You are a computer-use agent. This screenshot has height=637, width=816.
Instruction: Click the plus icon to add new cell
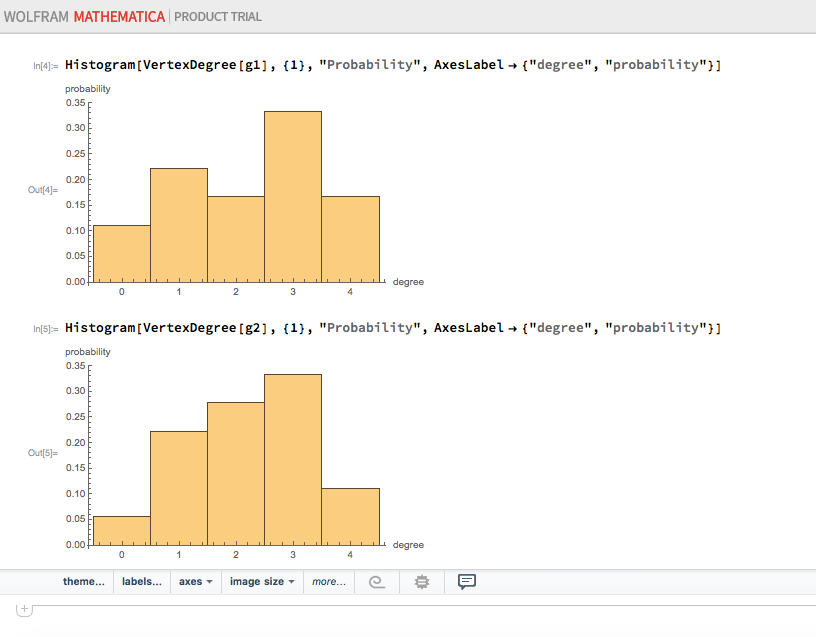[24, 609]
